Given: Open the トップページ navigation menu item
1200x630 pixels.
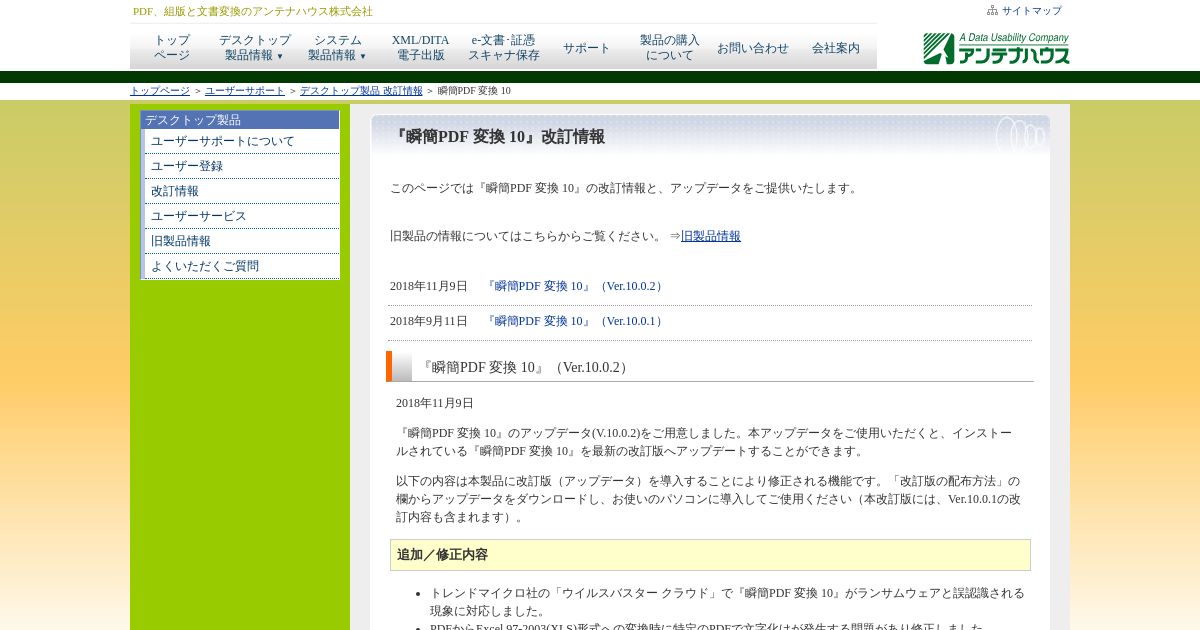Looking at the screenshot, I should coord(172,48).
